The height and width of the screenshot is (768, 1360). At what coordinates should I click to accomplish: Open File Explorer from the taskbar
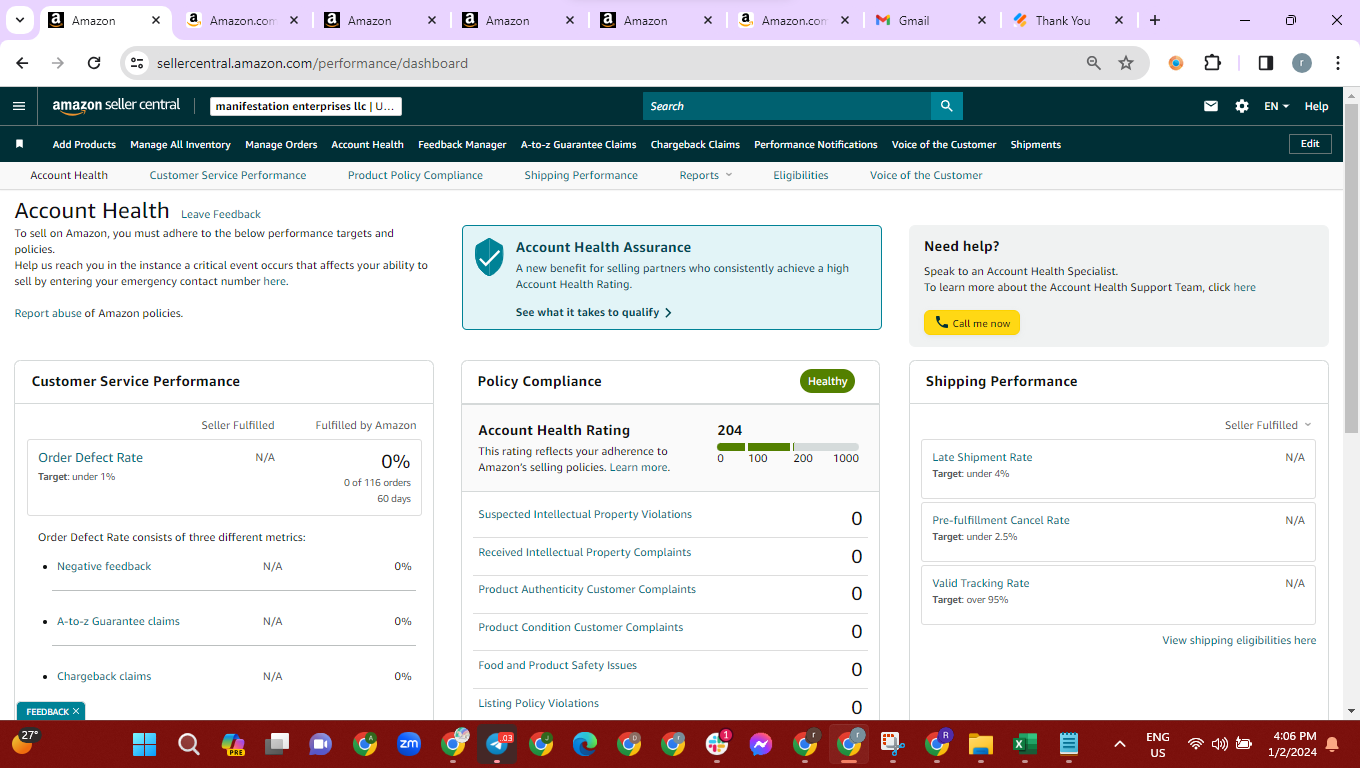tap(980, 744)
